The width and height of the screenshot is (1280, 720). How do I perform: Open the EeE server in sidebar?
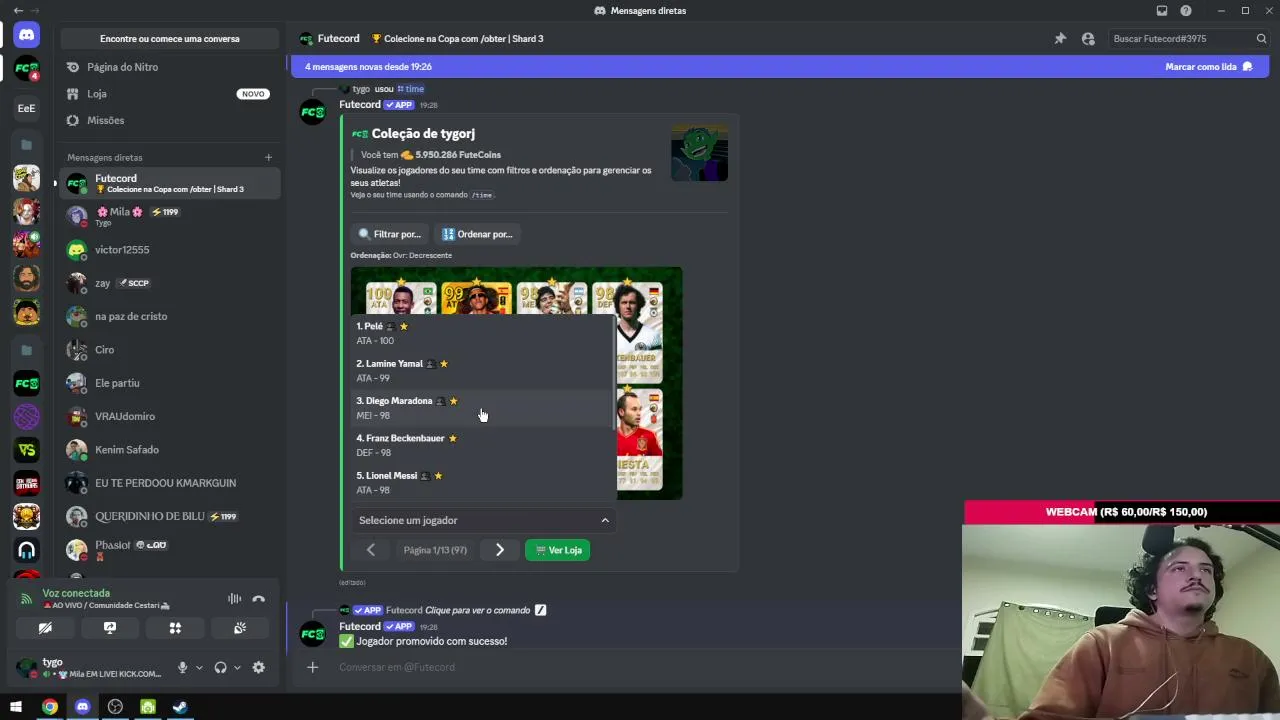(27, 108)
